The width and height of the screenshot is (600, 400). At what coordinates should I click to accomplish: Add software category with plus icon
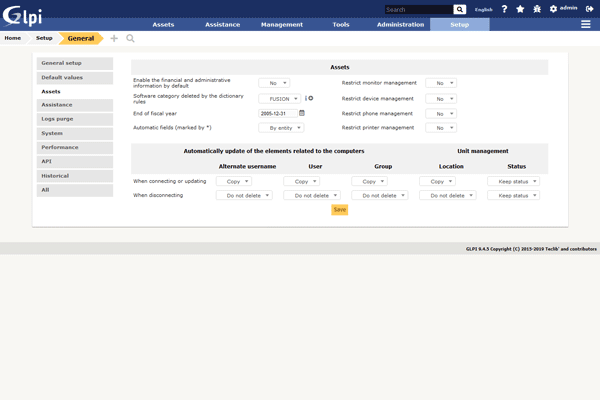(x=311, y=98)
